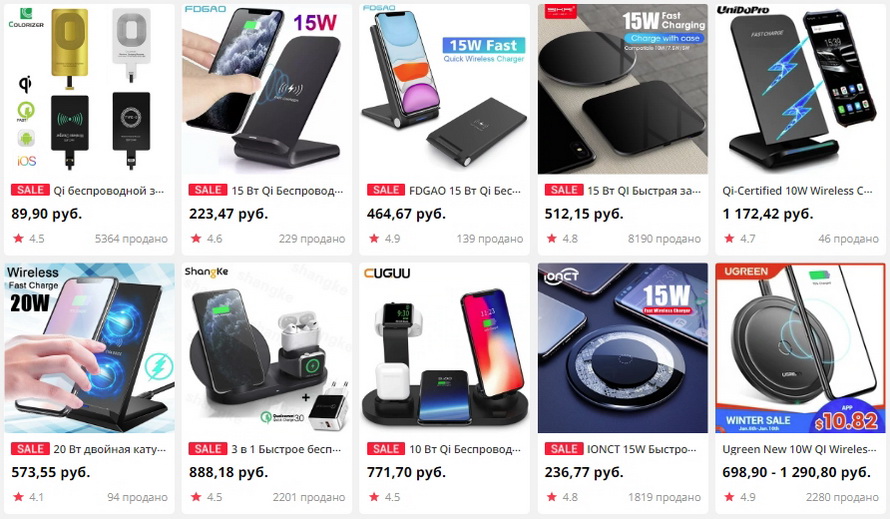Open the title link '3 в 1 Быстрое бесп...'
This screenshot has height=519, width=890.
pos(286,449)
